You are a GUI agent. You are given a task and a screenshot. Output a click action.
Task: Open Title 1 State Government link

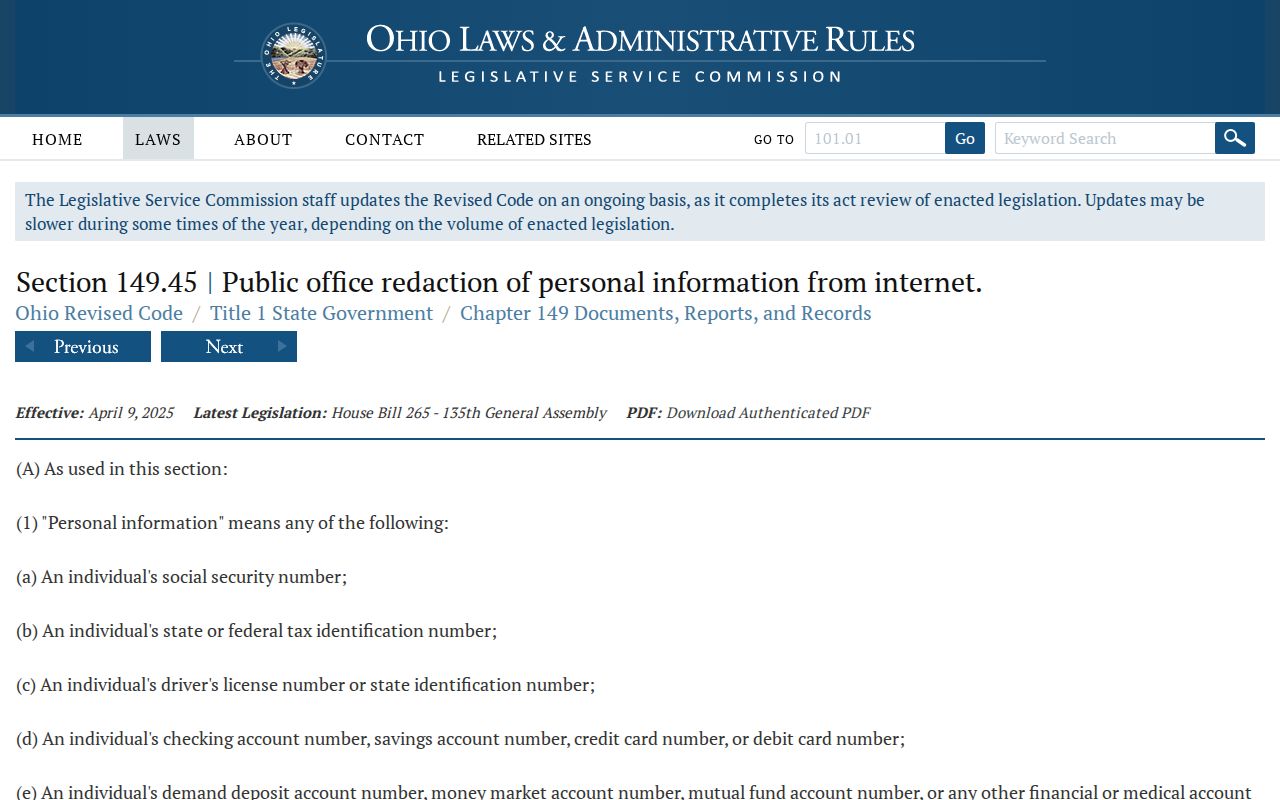click(321, 313)
